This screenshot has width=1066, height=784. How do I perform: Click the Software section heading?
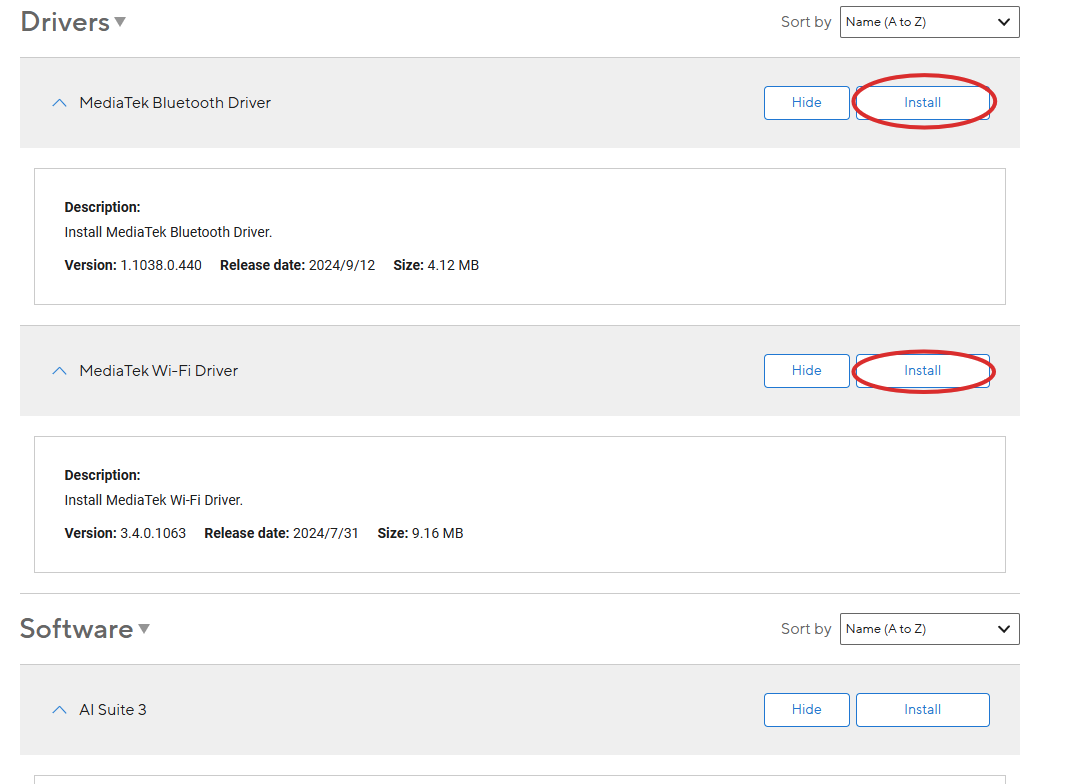[76, 629]
